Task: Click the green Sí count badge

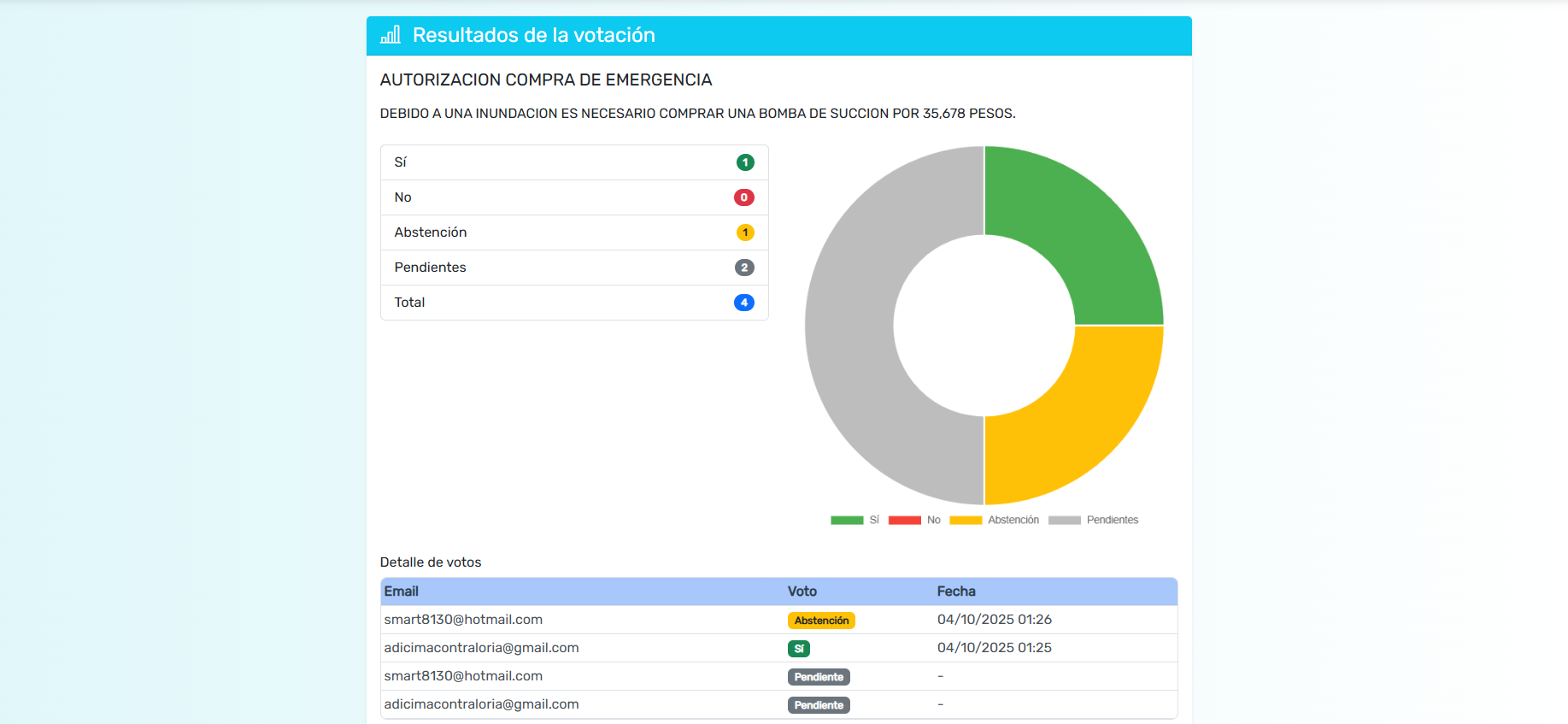Action: tap(745, 162)
